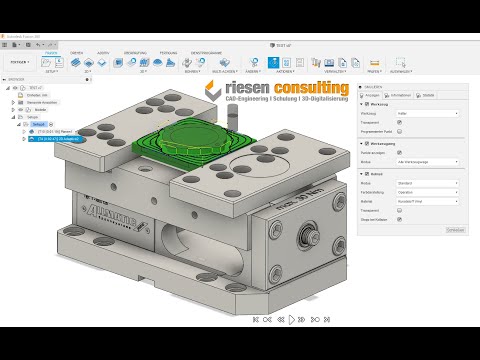Toggle the Werkzeugweg section checkbox
480x360 pixels.
[x=367, y=144]
